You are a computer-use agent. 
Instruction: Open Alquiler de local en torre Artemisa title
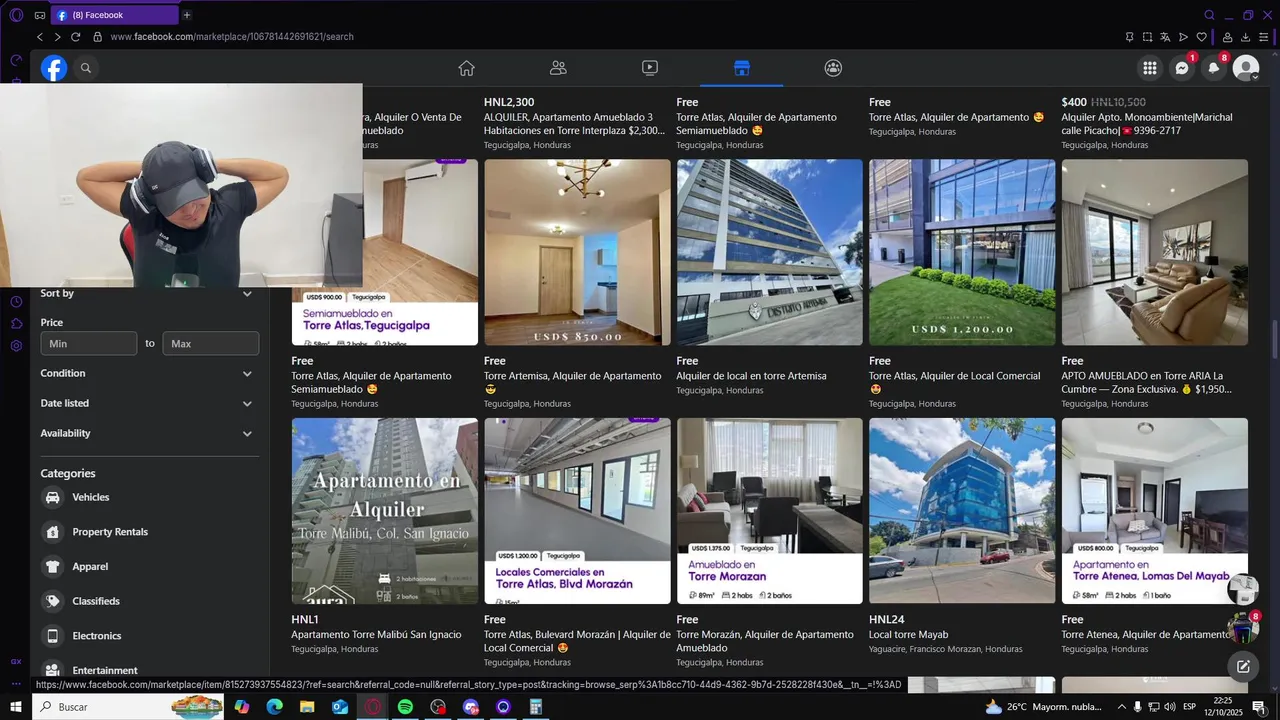752,376
